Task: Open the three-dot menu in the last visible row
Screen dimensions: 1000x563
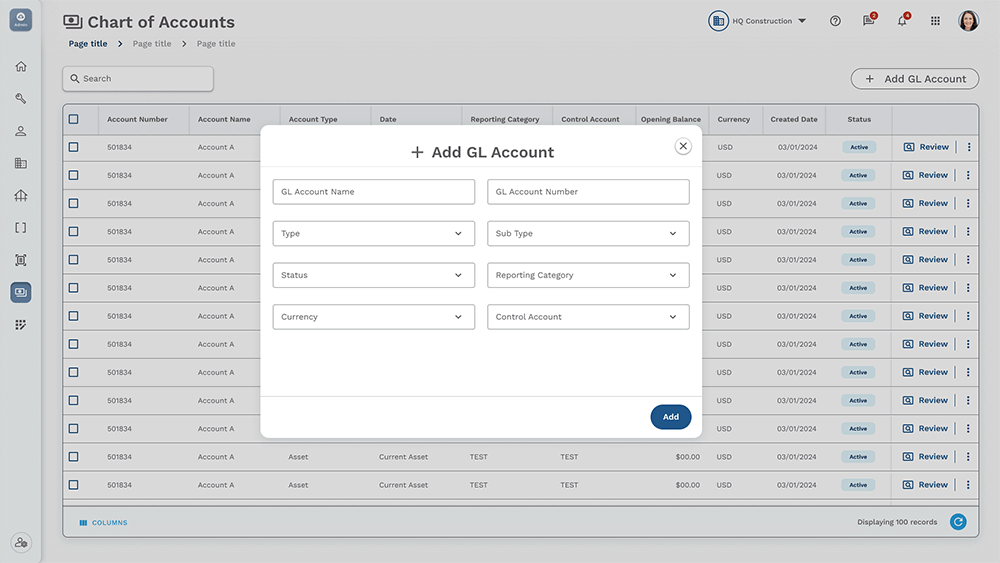Action: tap(968, 485)
